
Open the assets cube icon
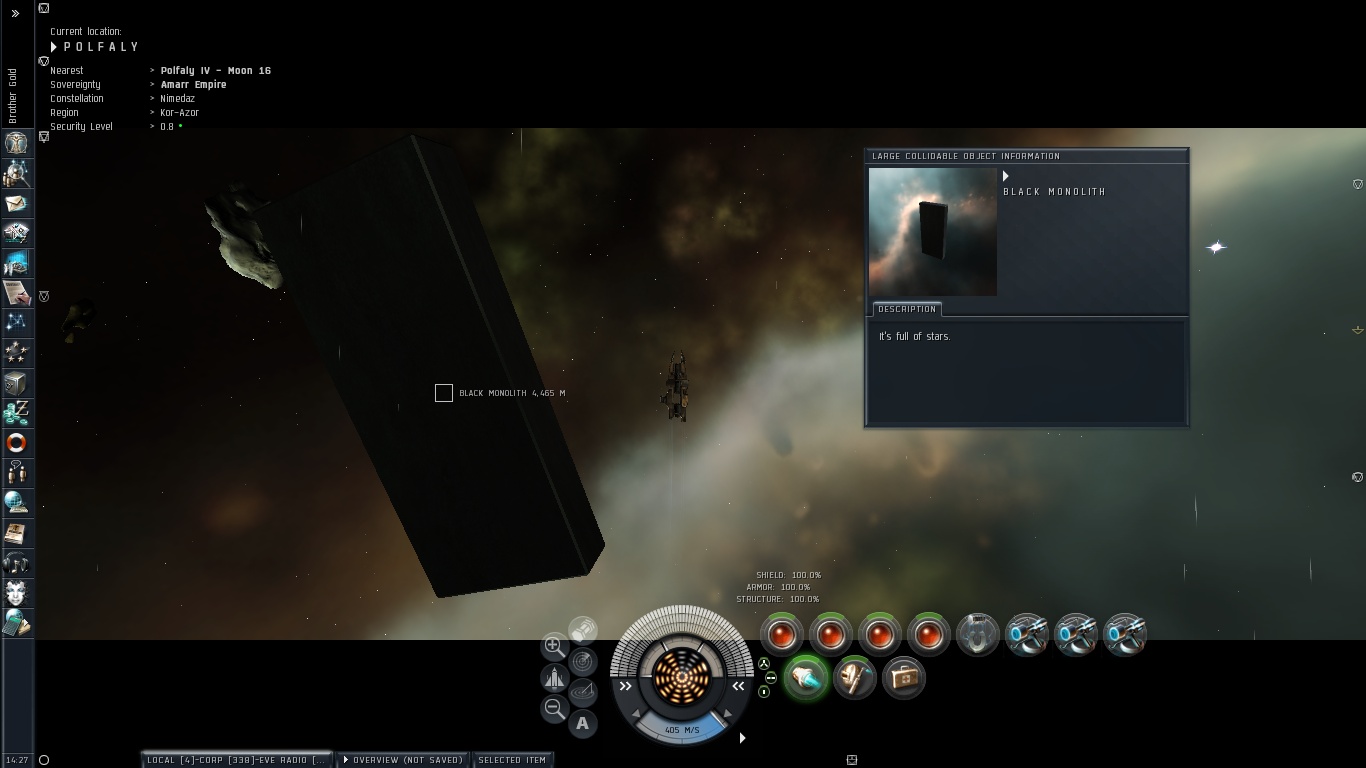tap(16, 383)
